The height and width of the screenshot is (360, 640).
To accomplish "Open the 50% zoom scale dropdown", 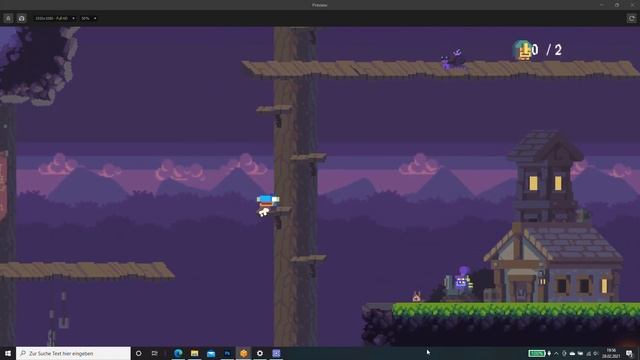I will 89,18.
